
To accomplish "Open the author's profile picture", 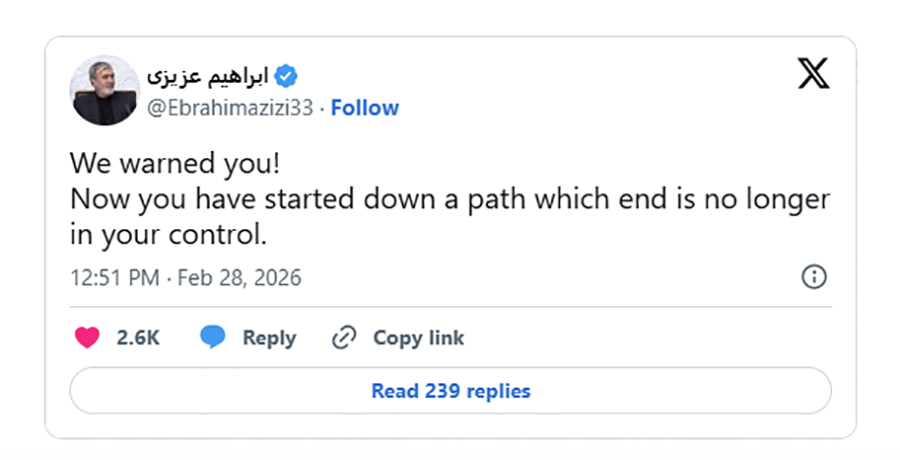I will click(x=103, y=91).
